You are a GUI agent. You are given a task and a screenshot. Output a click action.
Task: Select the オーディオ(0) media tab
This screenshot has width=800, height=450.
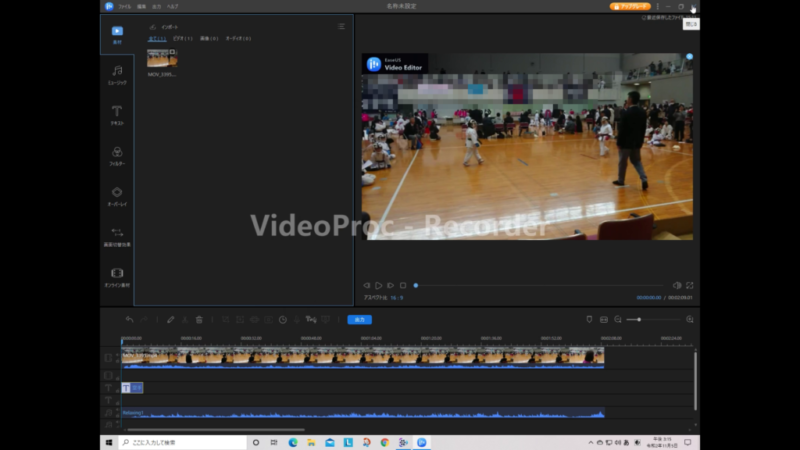(238, 38)
